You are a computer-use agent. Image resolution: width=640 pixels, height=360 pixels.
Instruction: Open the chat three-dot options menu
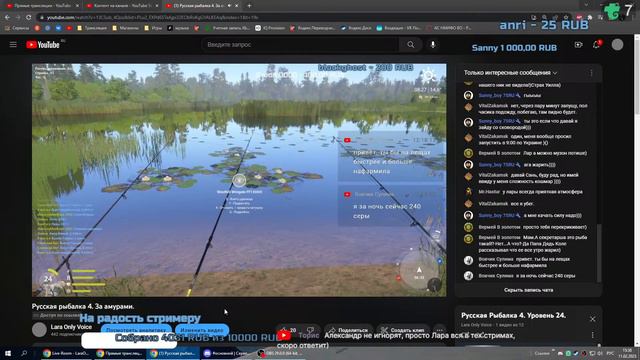[591, 73]
